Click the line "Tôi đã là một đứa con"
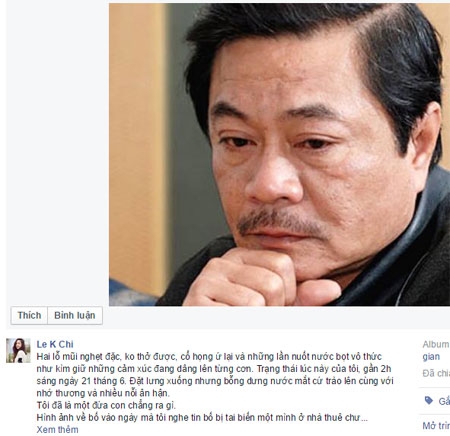The image size is (450, 436). 106,405
